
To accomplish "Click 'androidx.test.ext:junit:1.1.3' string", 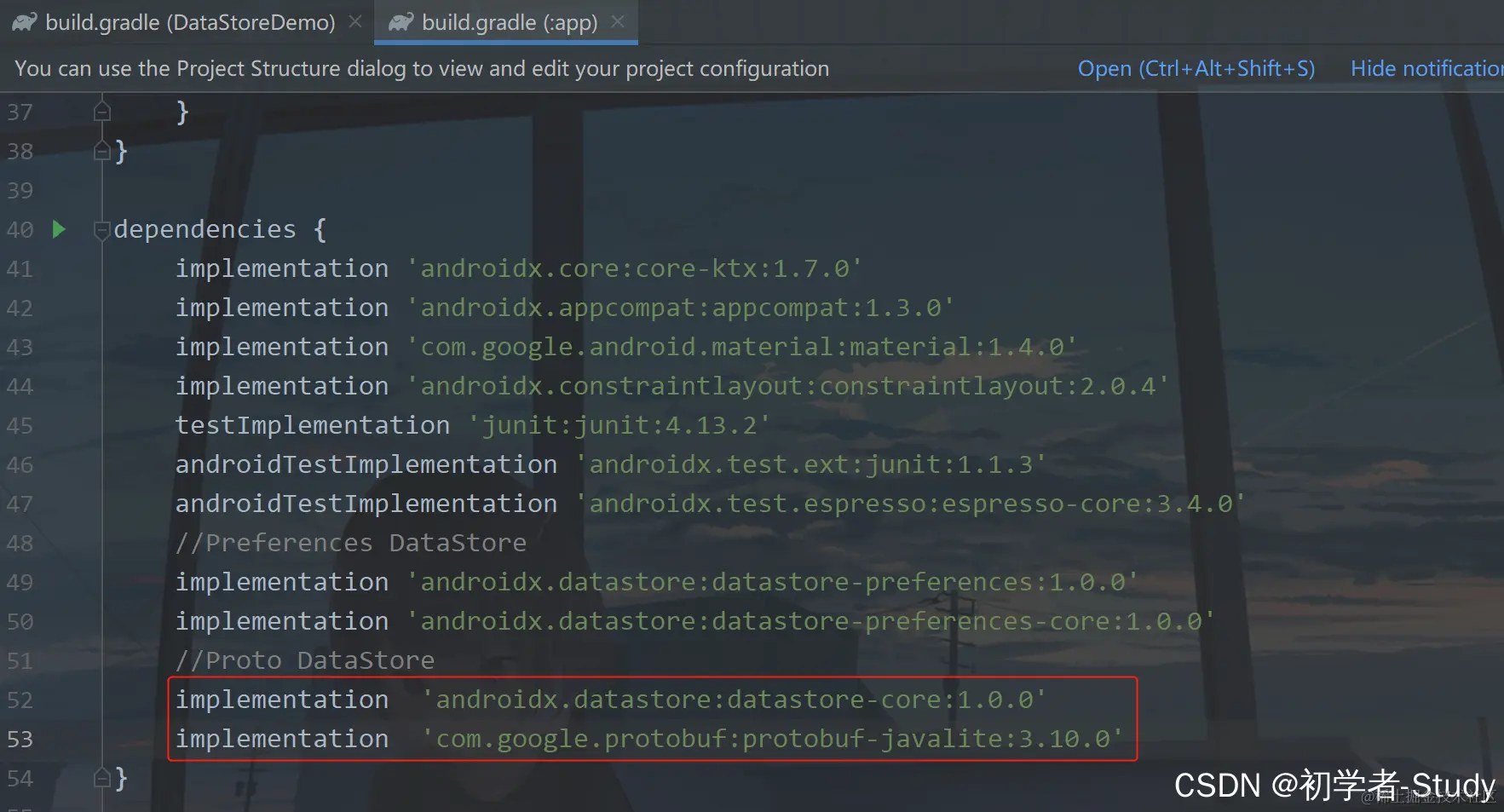I will 810,464.
